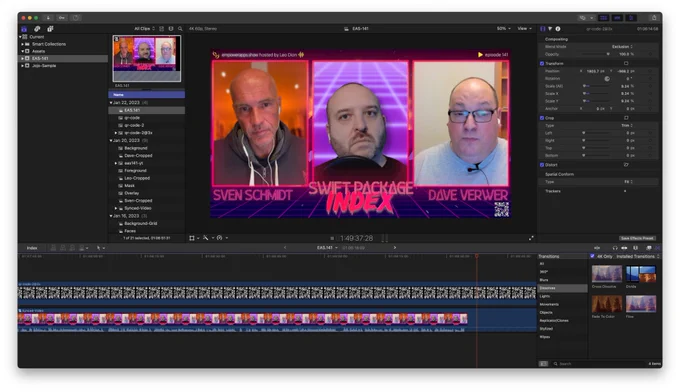Open the Photos and Audio sidebar
This screenshot has height=392, width=680.
coord(37,29)
